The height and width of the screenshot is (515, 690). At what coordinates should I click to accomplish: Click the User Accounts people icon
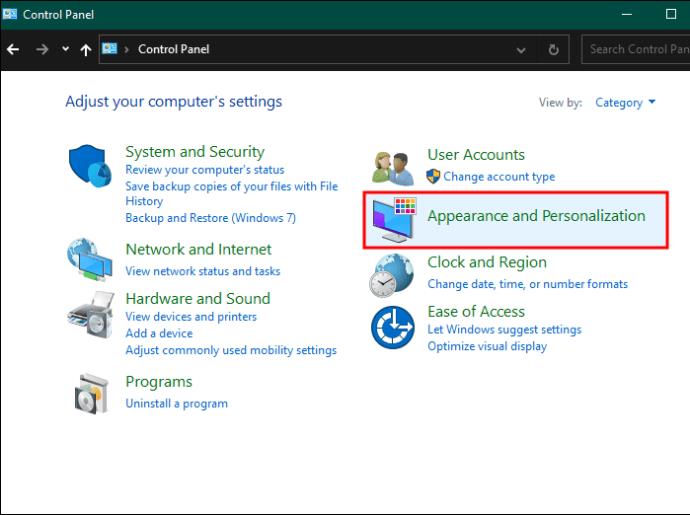393,168
